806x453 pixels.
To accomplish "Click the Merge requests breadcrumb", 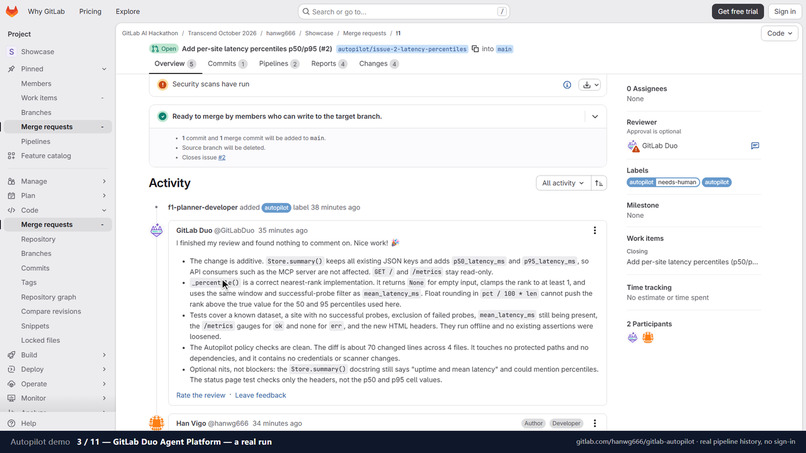I will 364,33.
